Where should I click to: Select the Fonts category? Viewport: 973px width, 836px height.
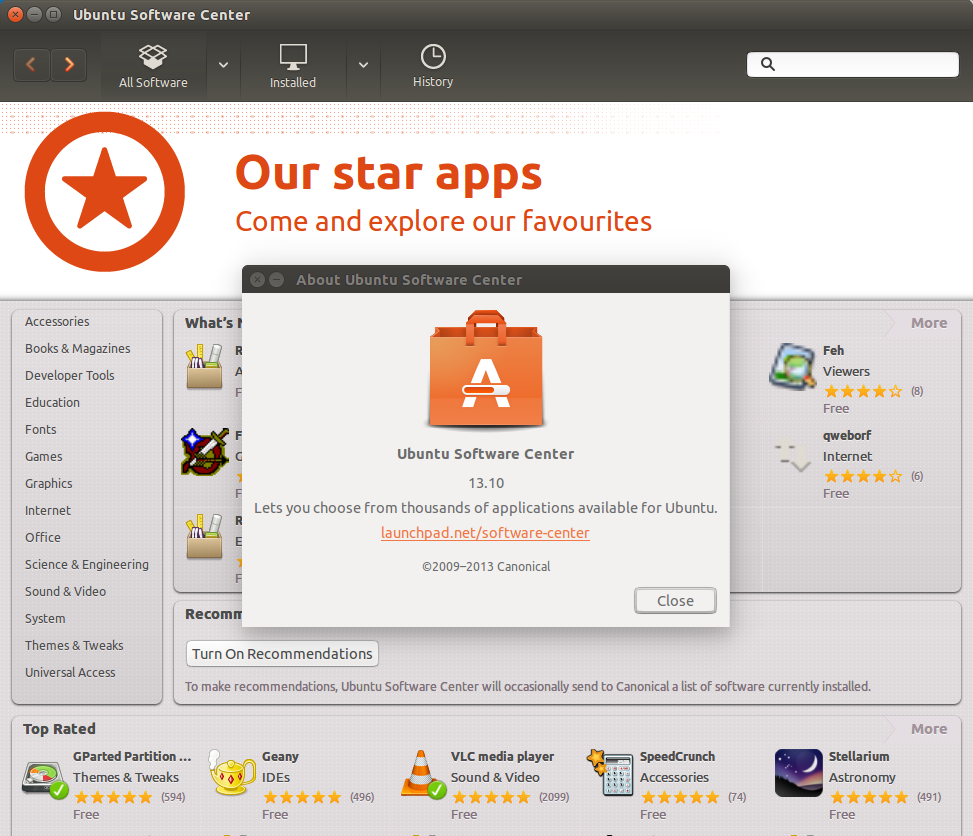[40, 429]
